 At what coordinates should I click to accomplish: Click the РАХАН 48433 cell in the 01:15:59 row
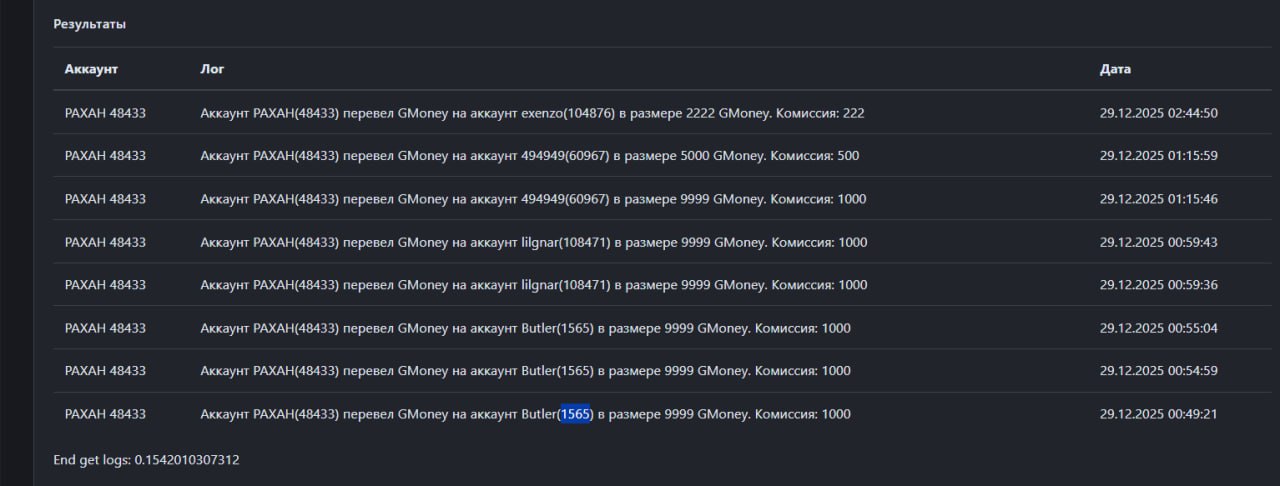[105, 156]
